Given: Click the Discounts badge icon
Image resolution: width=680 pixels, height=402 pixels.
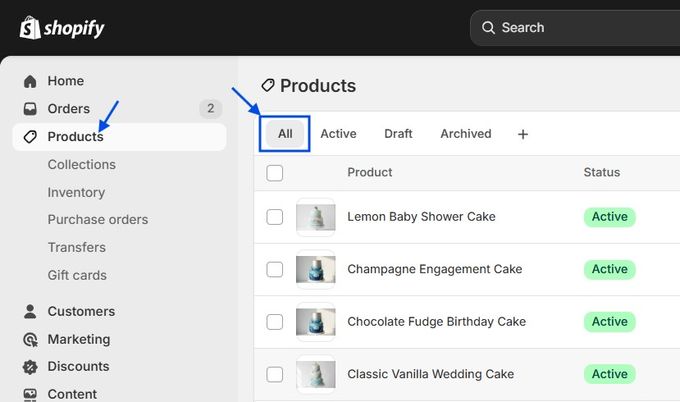Looking at the screenshot, I should click(30, 367).
